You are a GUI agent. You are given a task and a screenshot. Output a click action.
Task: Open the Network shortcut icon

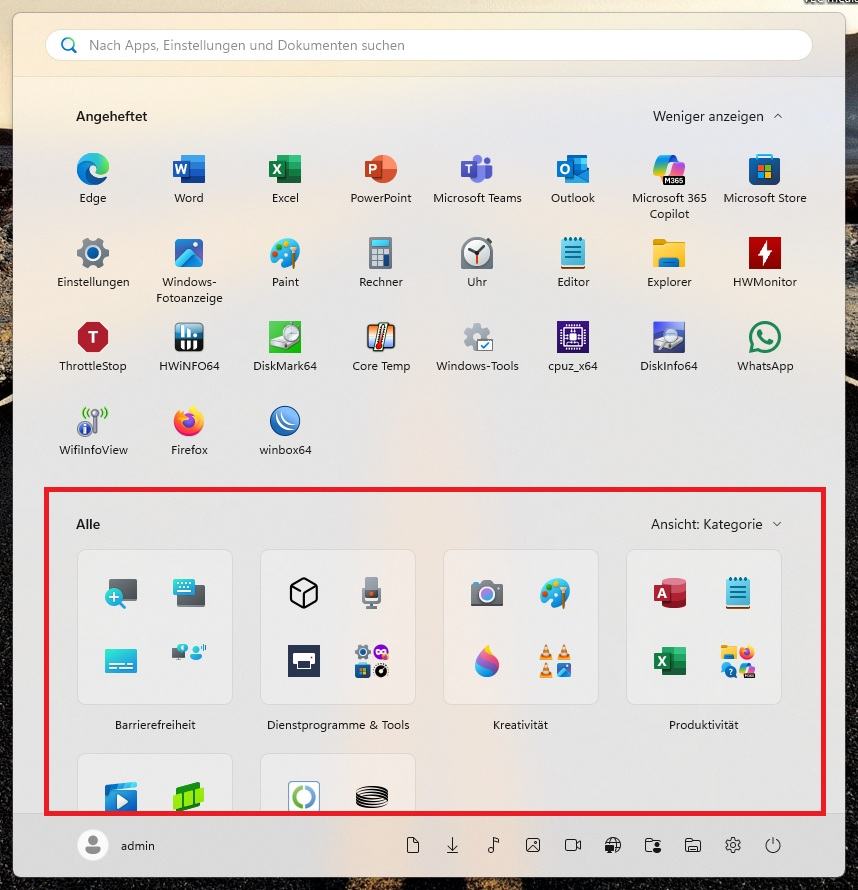pyautogui.click(x=613, y=845)
